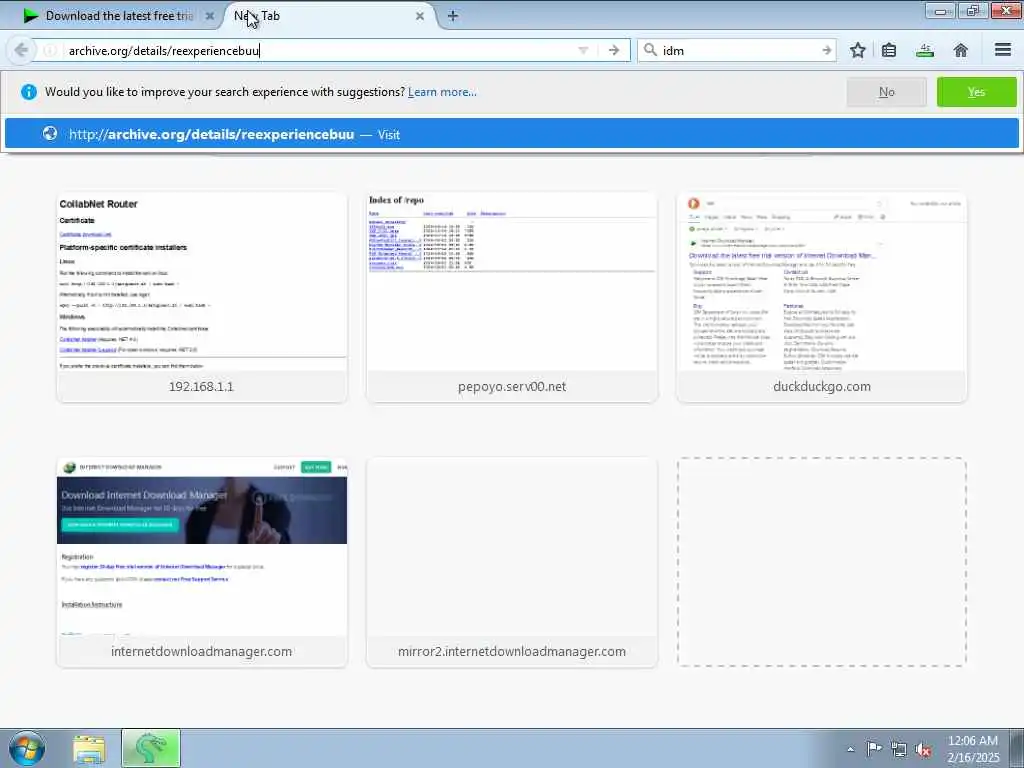1024x768 pixels.
Task: Click the back navigation arrow
Action: 21,50
